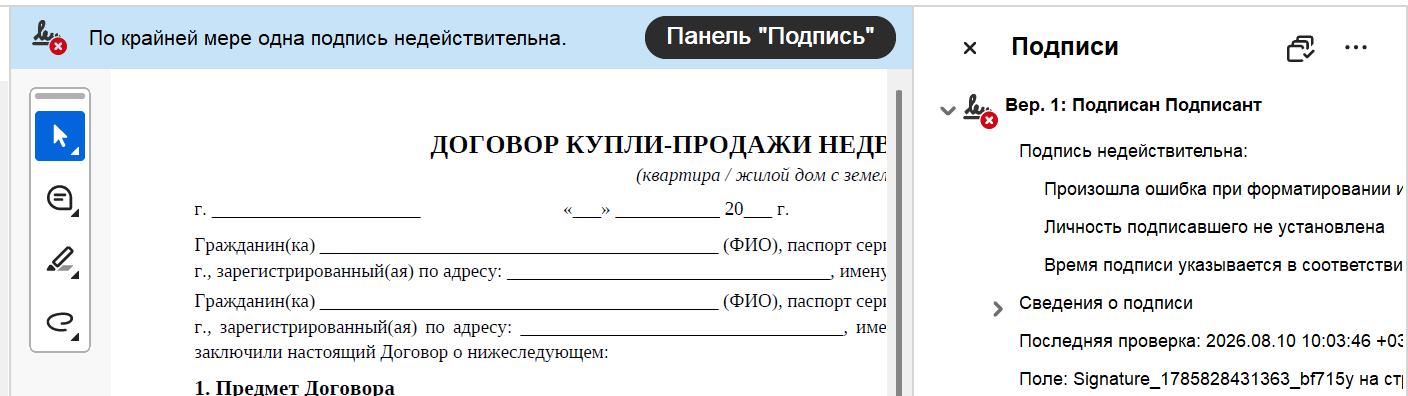Close the Подписи panel with X
1408x396 pixels.
pyautogui.click(x=969, y=47)
